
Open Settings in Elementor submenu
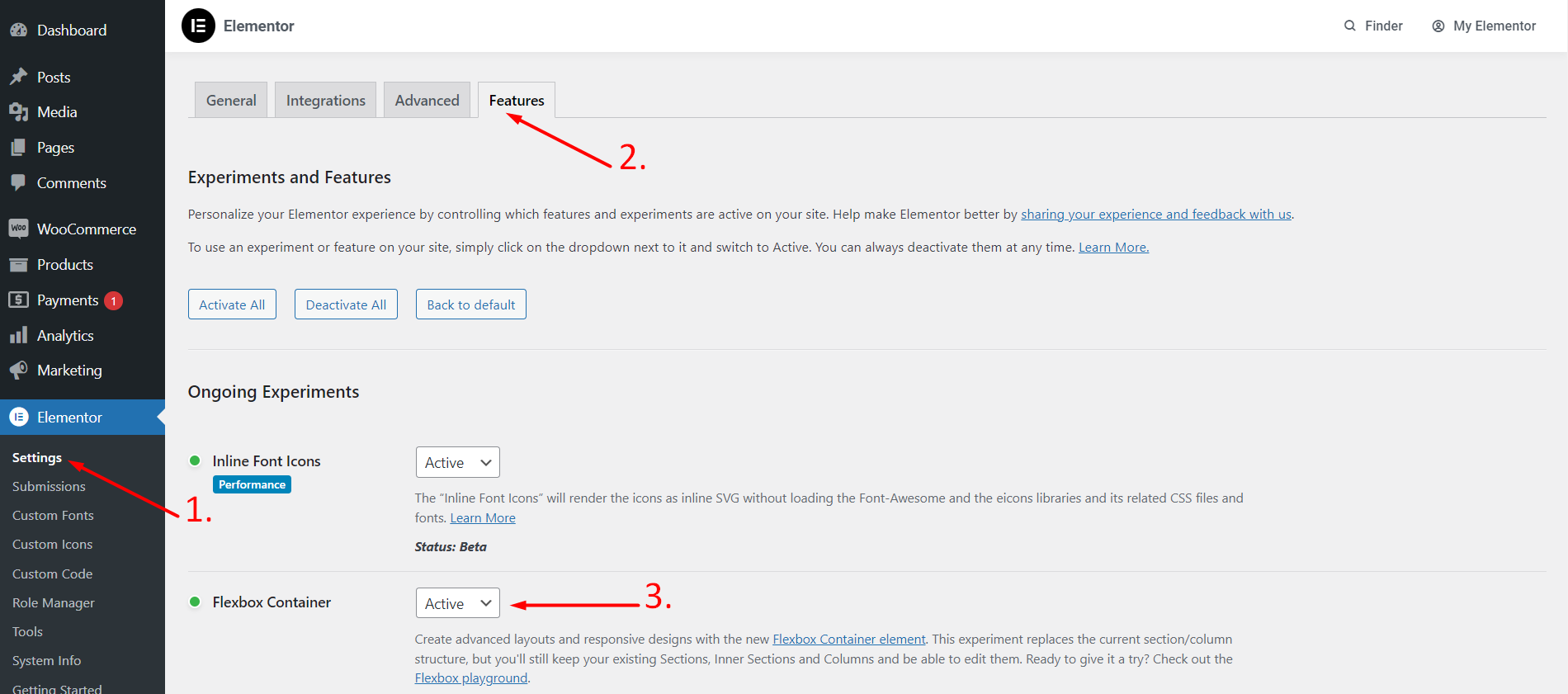pyautogui.click(x=37, y=457)
